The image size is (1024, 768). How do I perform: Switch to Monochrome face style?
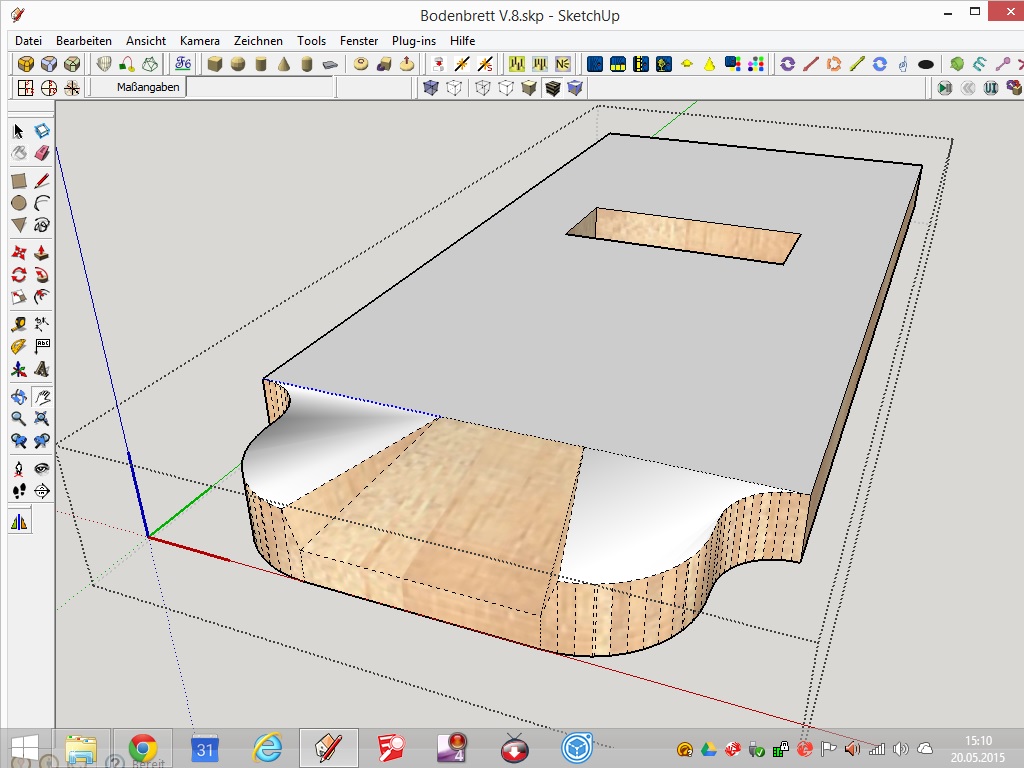(x=575, y=88)
